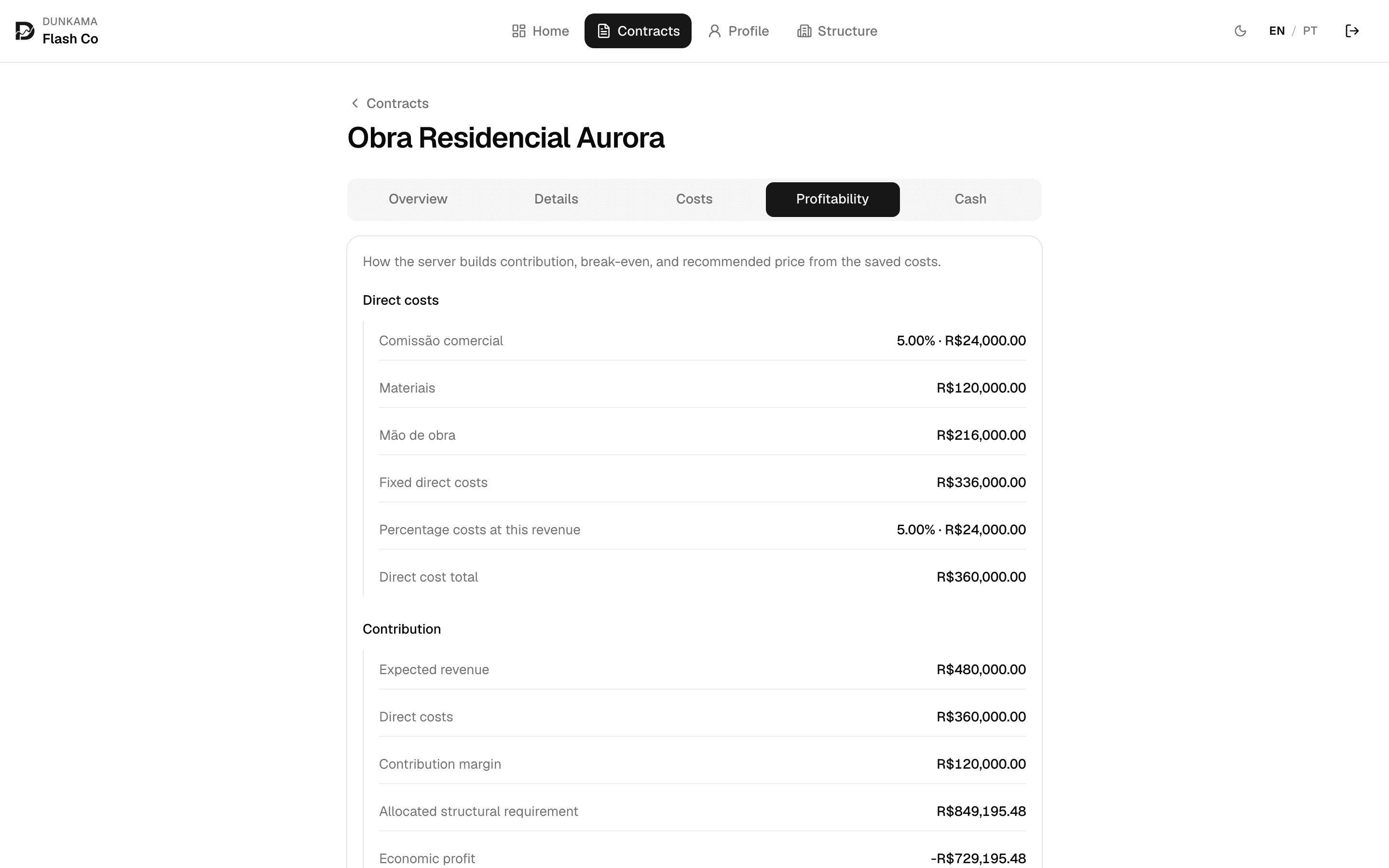Image resolution: width=1389 pixels, height=868 pixels.
Task: Open the Profile navigation item
Action: point(738,31)
